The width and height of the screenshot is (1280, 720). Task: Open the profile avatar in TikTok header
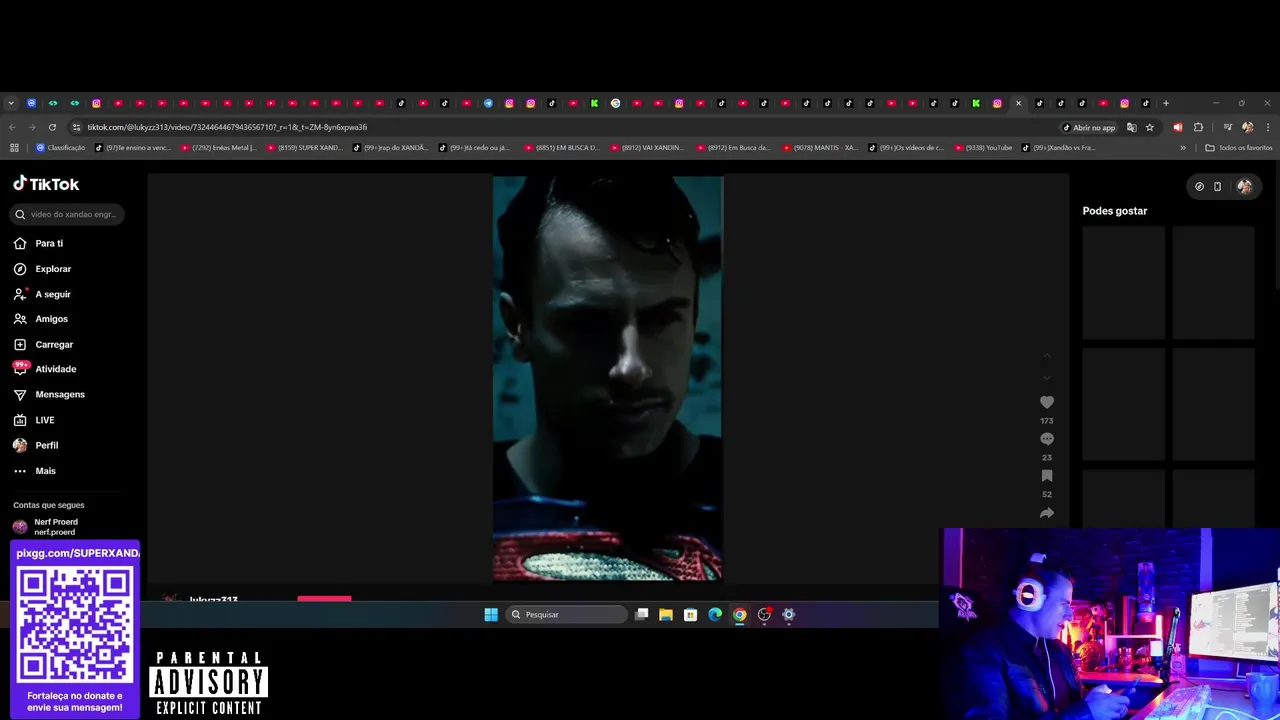1244,186
